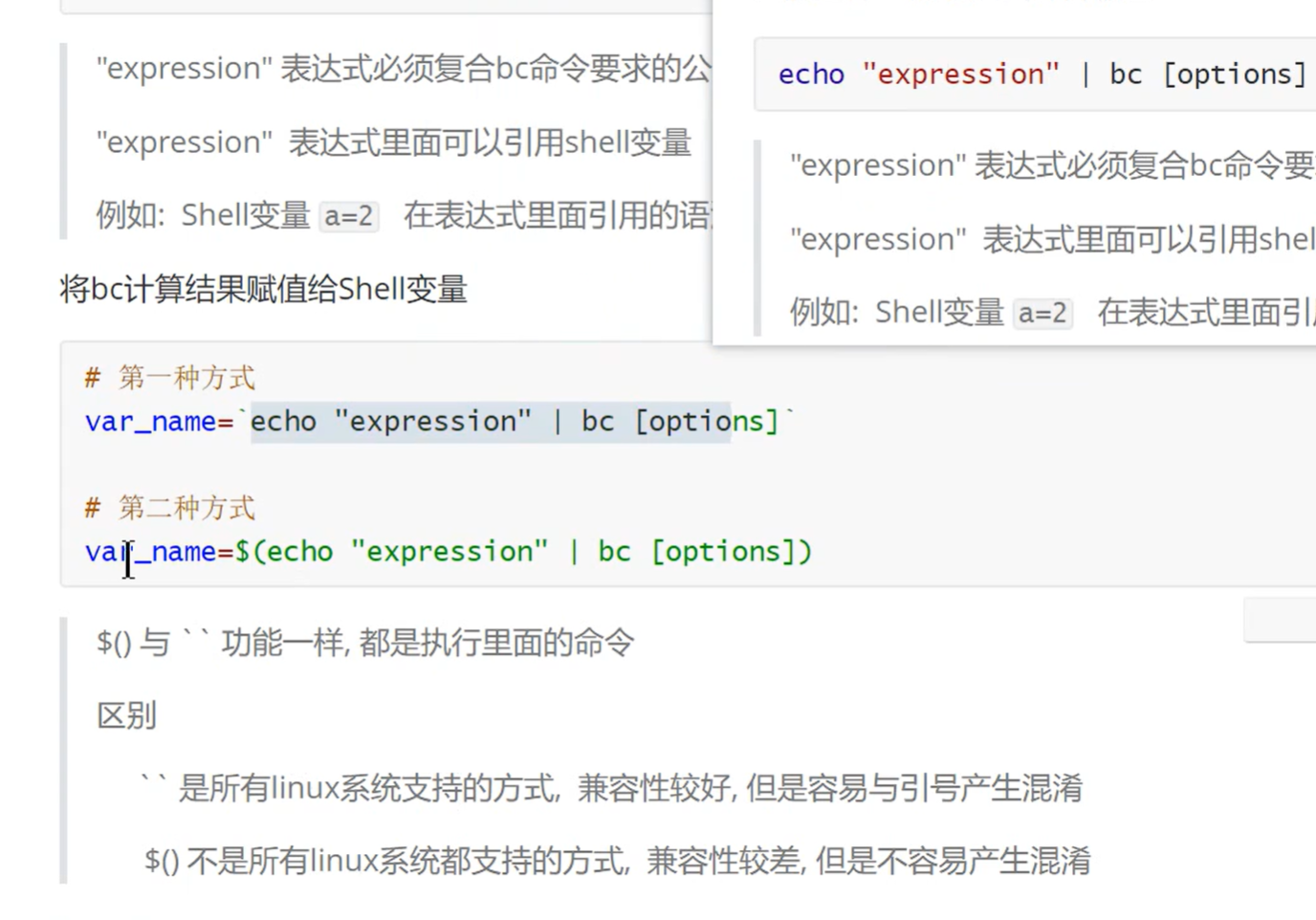Click the comment line # 第二种方式
The height and width of the screenshot is (920, 1316).
[x=170, y=508]
